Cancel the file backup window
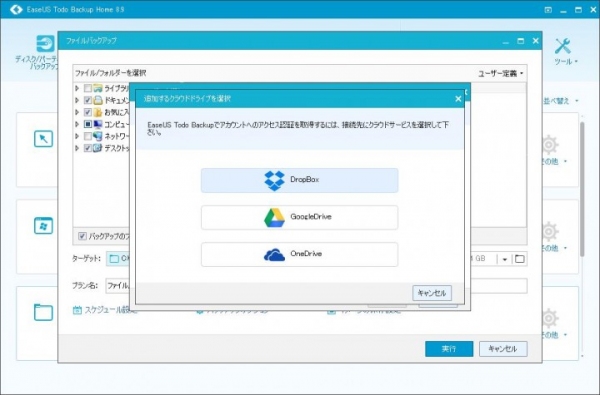Screen dimensions: 600x395 tap(503, 349)
